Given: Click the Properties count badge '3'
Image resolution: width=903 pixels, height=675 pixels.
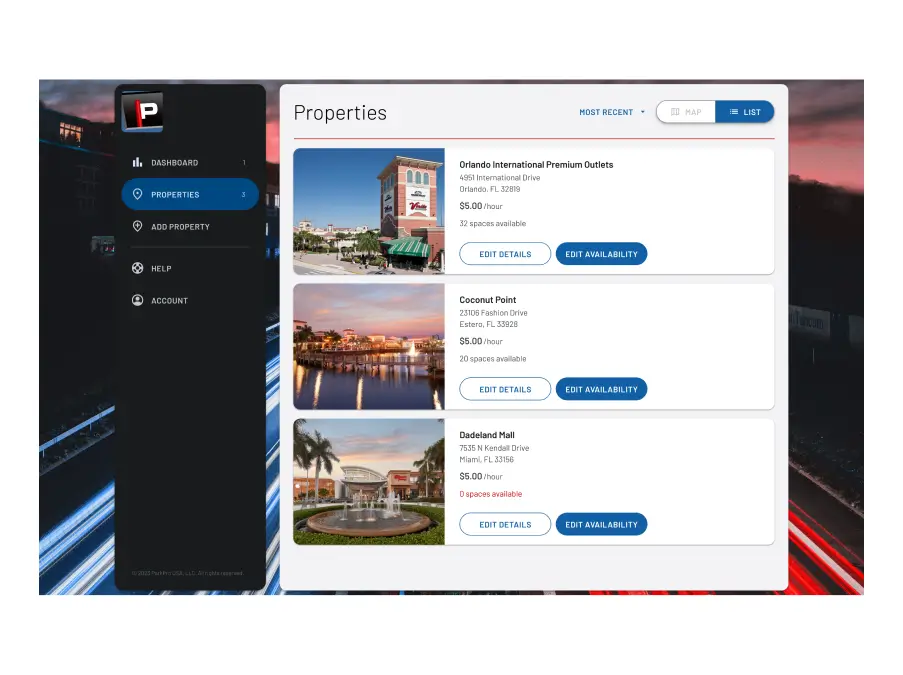Looking at the screenshot, I should [244, 195].
